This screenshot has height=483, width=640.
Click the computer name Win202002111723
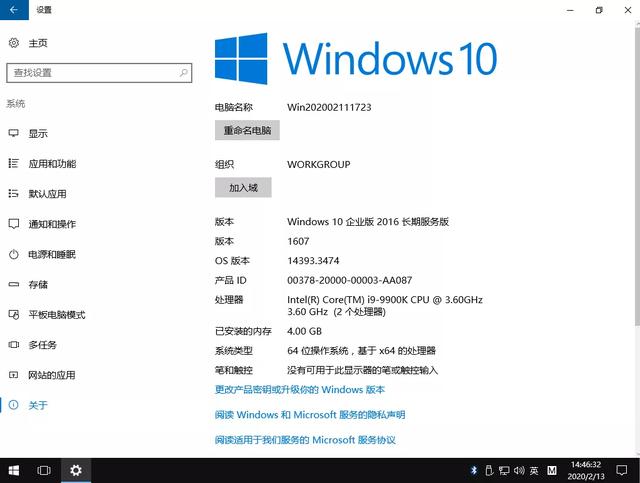tap(329, 107)
